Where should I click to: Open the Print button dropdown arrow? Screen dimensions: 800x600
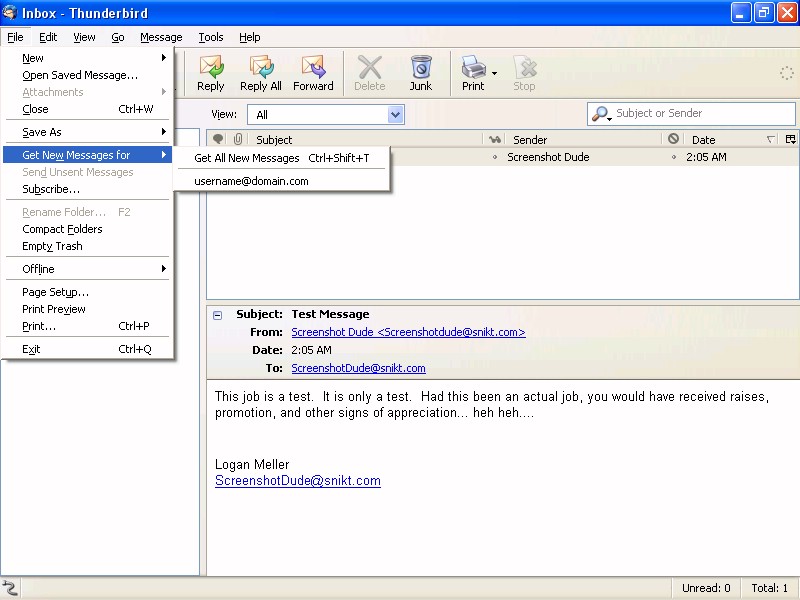(x=494, y=73)
